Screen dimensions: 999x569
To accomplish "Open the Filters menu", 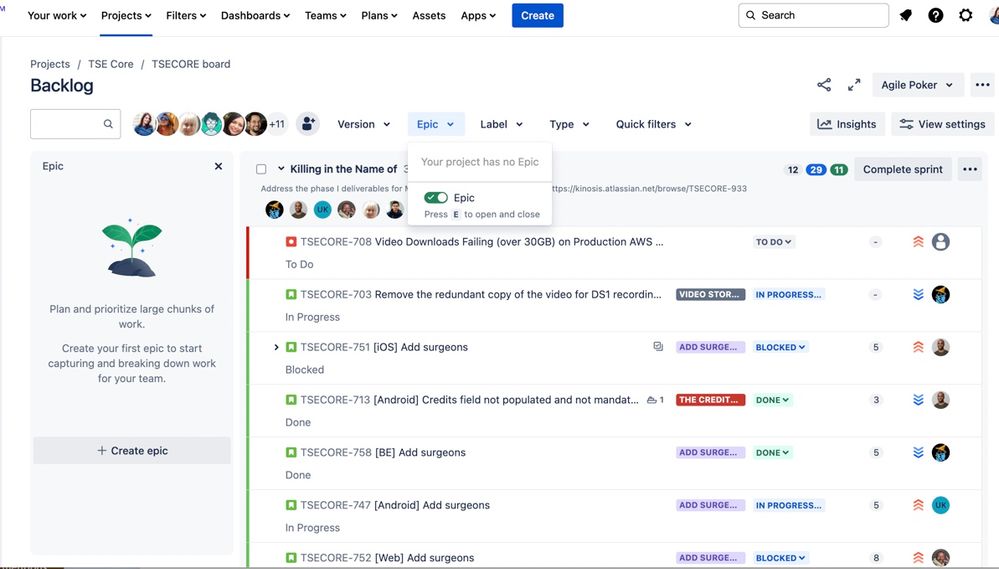I will click(186, 15).
